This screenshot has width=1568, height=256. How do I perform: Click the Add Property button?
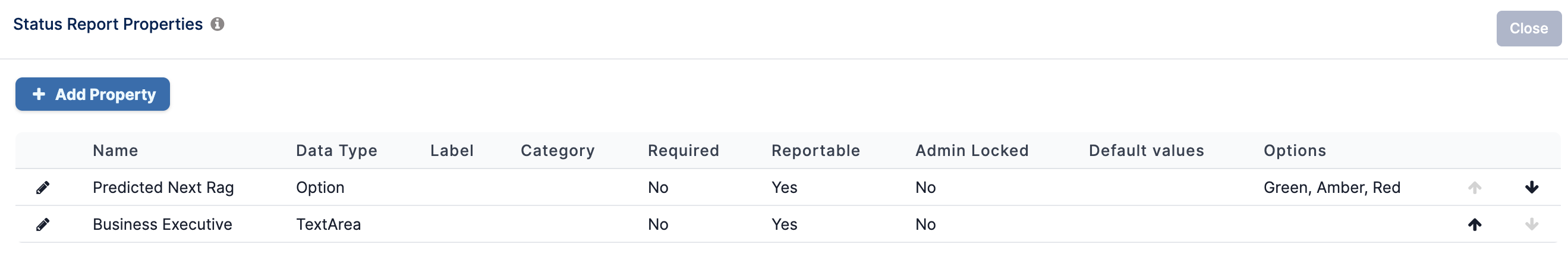pos(93,95)
